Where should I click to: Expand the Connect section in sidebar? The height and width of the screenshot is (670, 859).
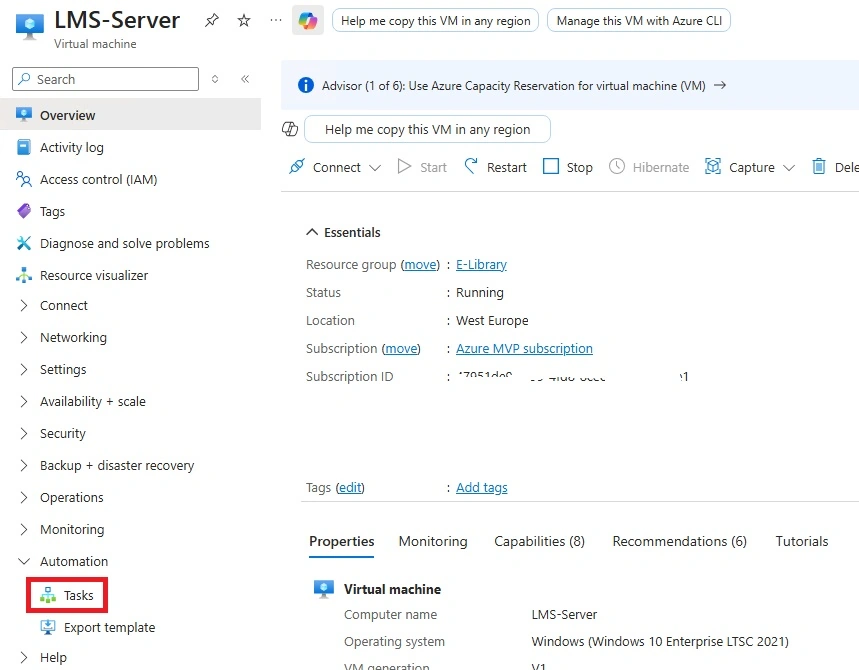(23, 306)
